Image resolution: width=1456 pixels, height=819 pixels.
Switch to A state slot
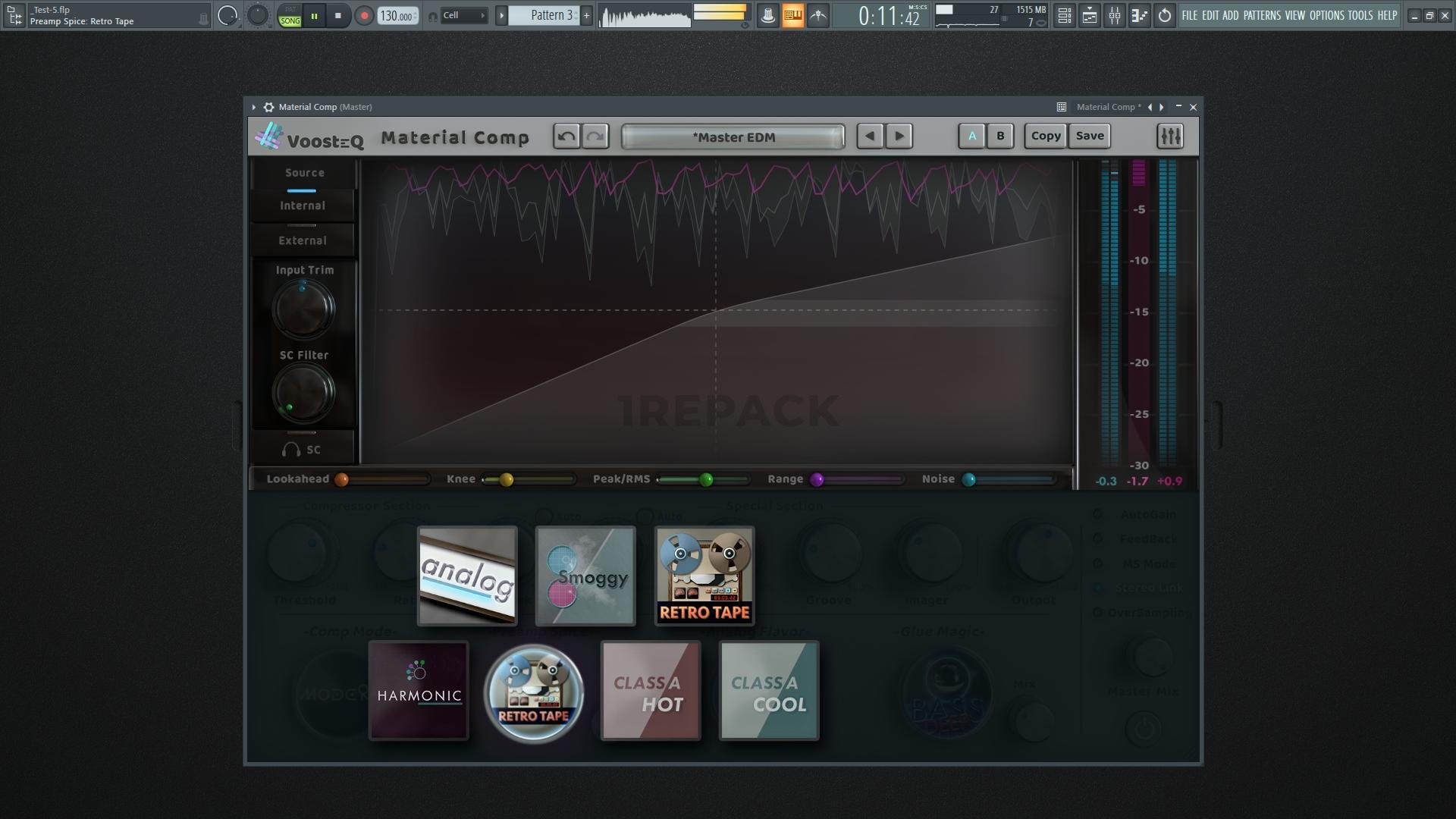(971, 136)
